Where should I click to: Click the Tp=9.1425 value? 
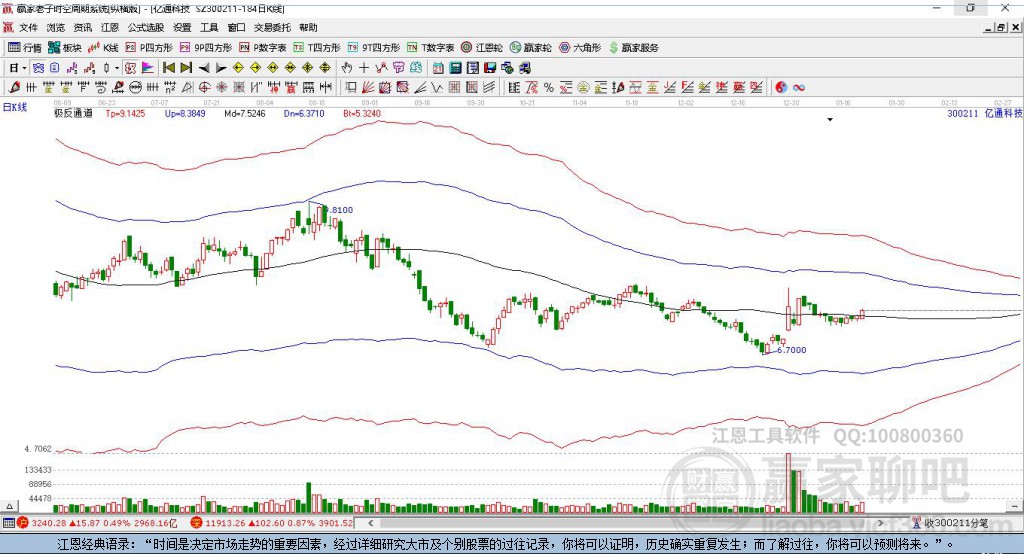(125, 114)
